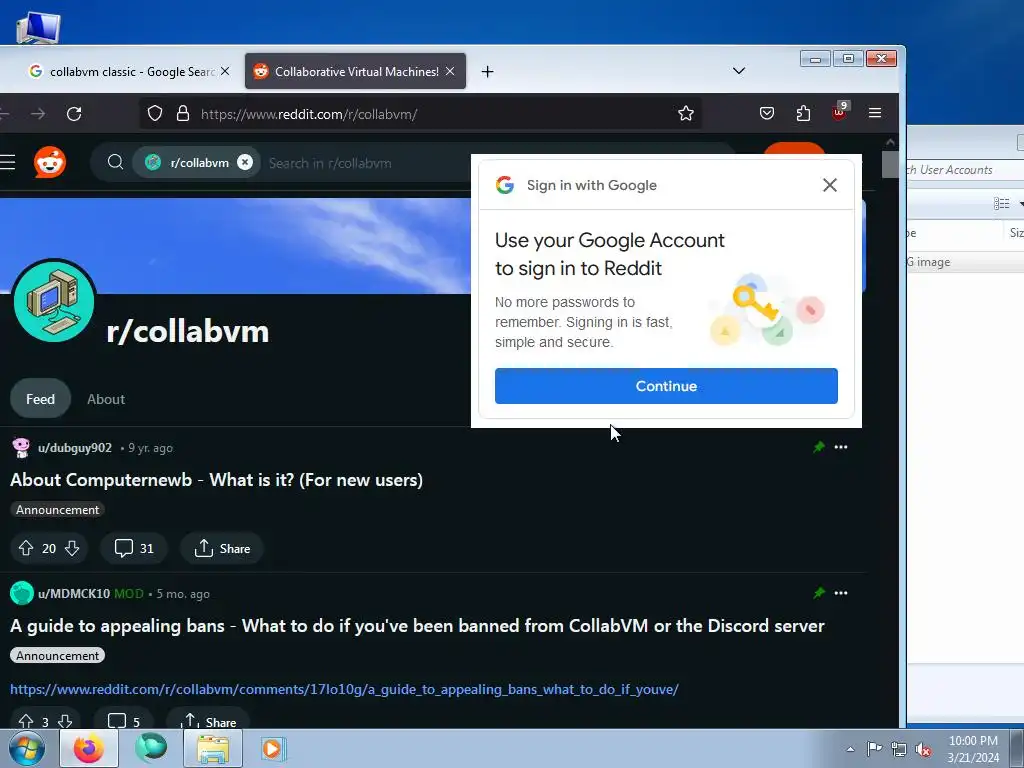Share the About Computernewb post
Image resolution: width=1024 pixels, height=768 pixels.
click(x=222, y=548)
